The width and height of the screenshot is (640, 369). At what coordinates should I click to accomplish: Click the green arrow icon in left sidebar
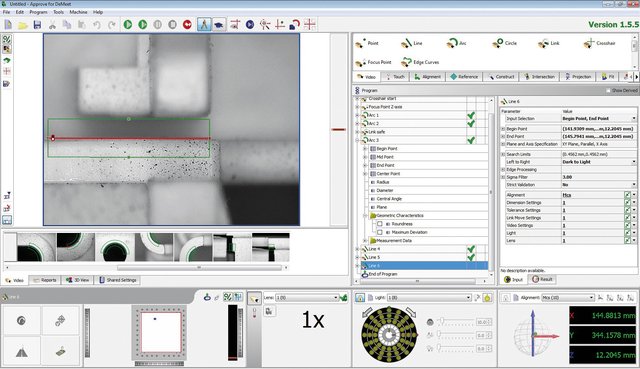(7, 60)
